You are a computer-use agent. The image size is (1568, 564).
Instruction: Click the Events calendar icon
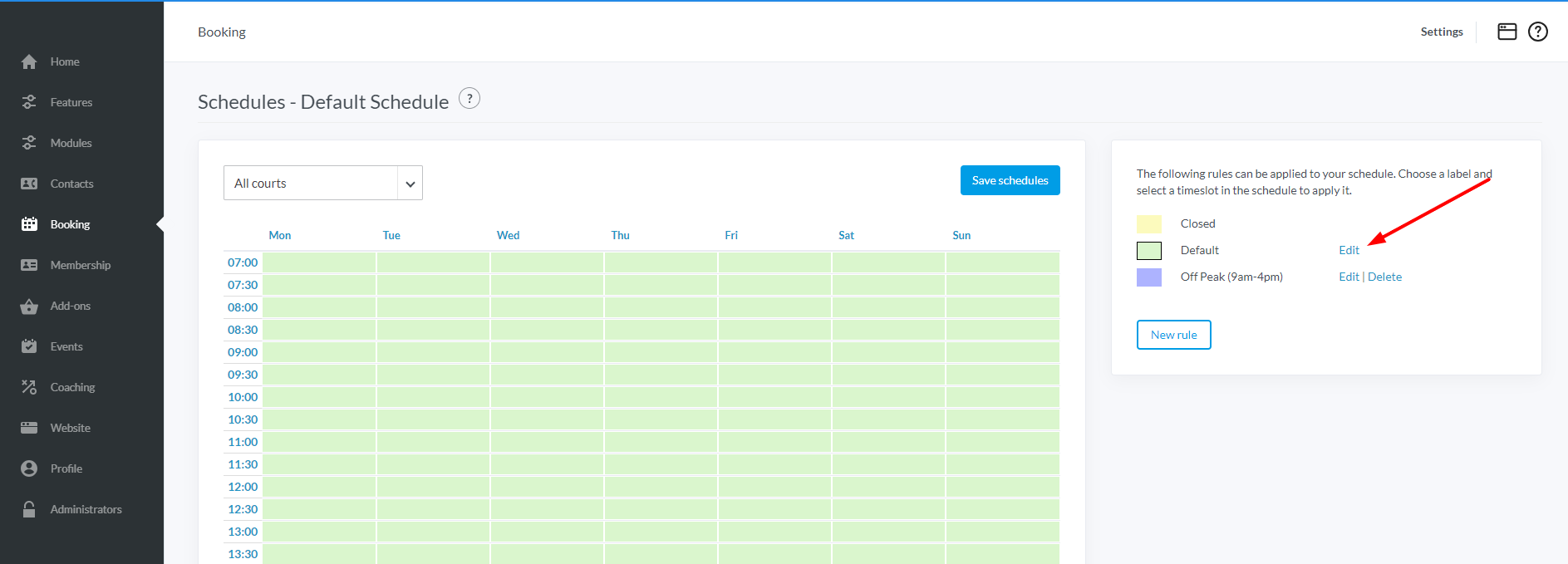coord(29,346)
